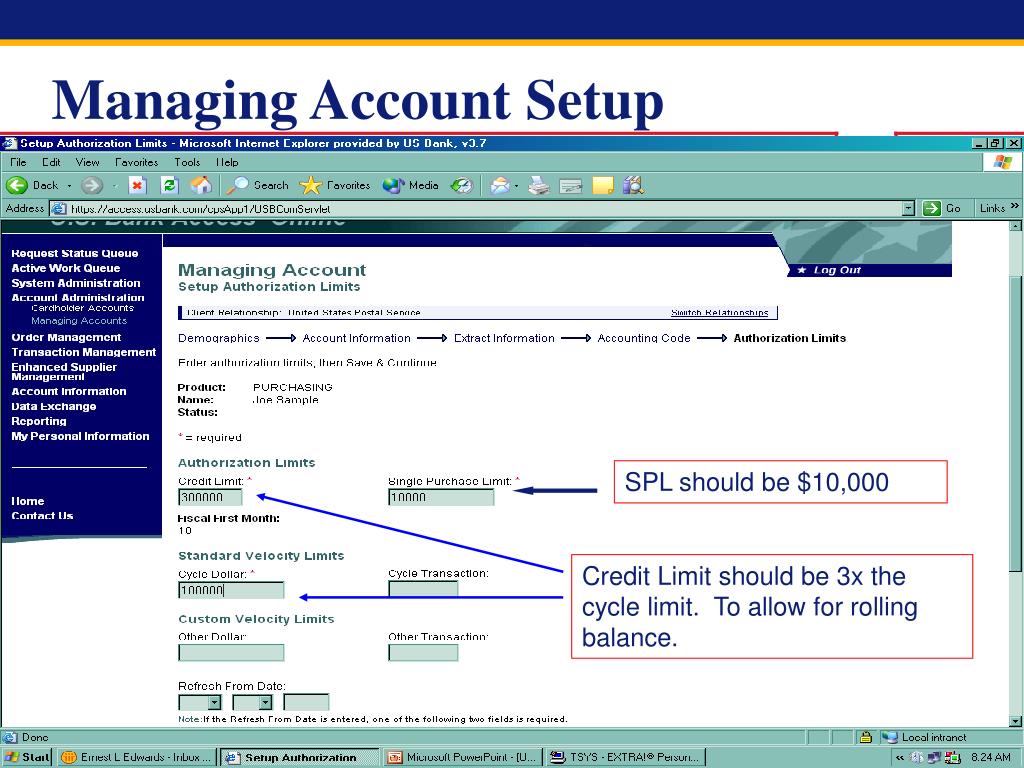Click the Other Dollar input field
Screen dimensions: 1024x768
[231, 652]
